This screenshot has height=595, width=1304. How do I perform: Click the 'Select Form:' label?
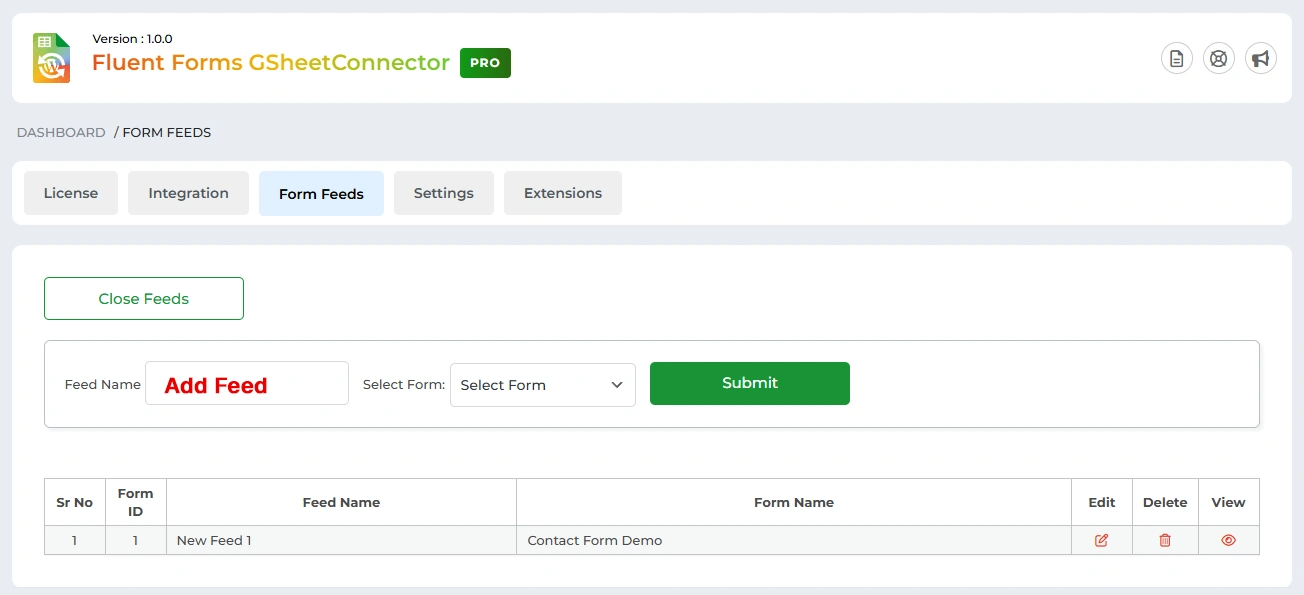(x=404, y=384)
